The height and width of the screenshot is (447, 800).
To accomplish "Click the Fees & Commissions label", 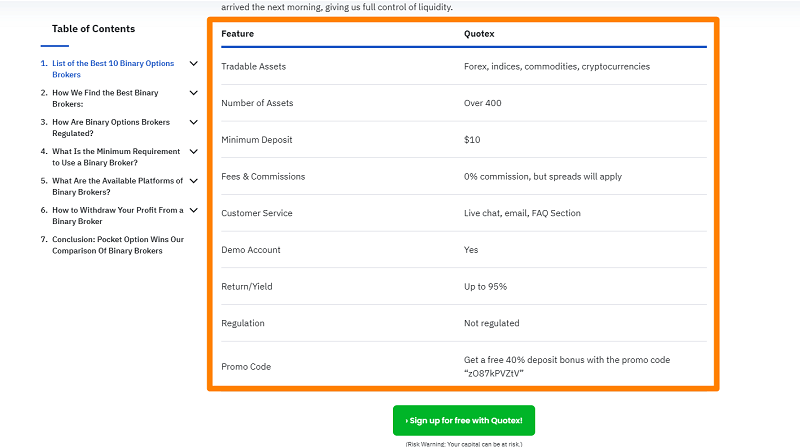I will tap(263, 177).
